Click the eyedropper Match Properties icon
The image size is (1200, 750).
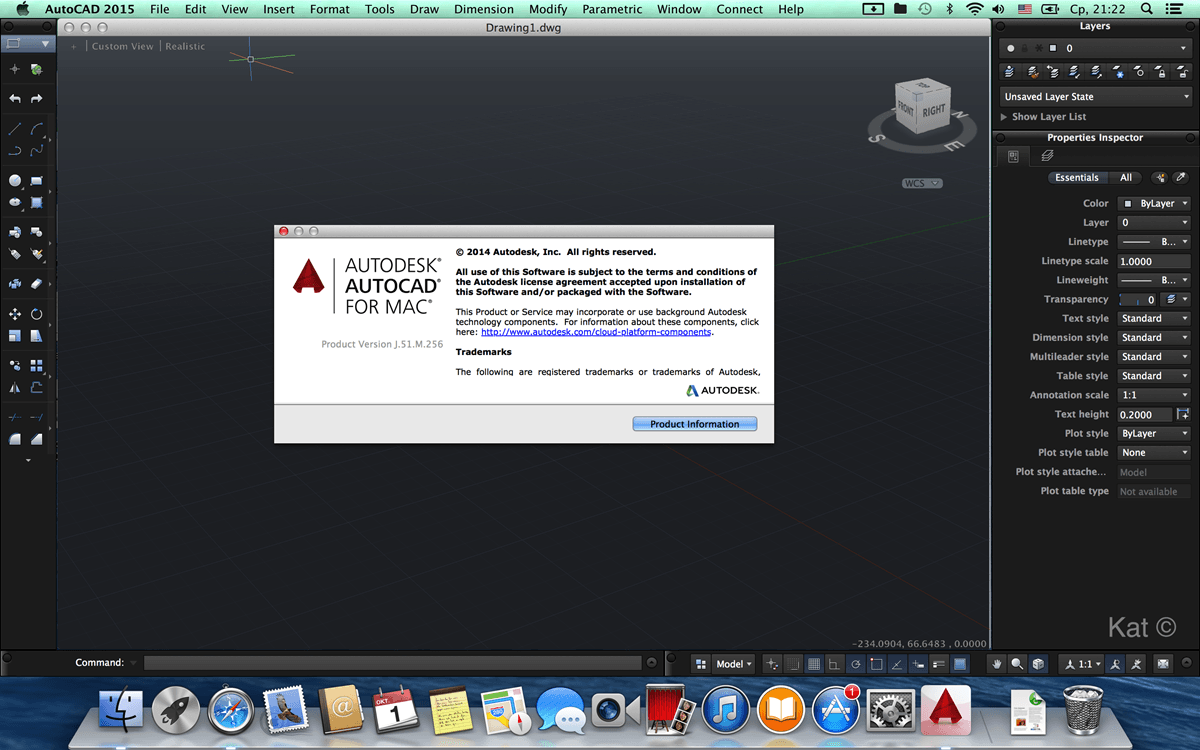click(1181, 177)
